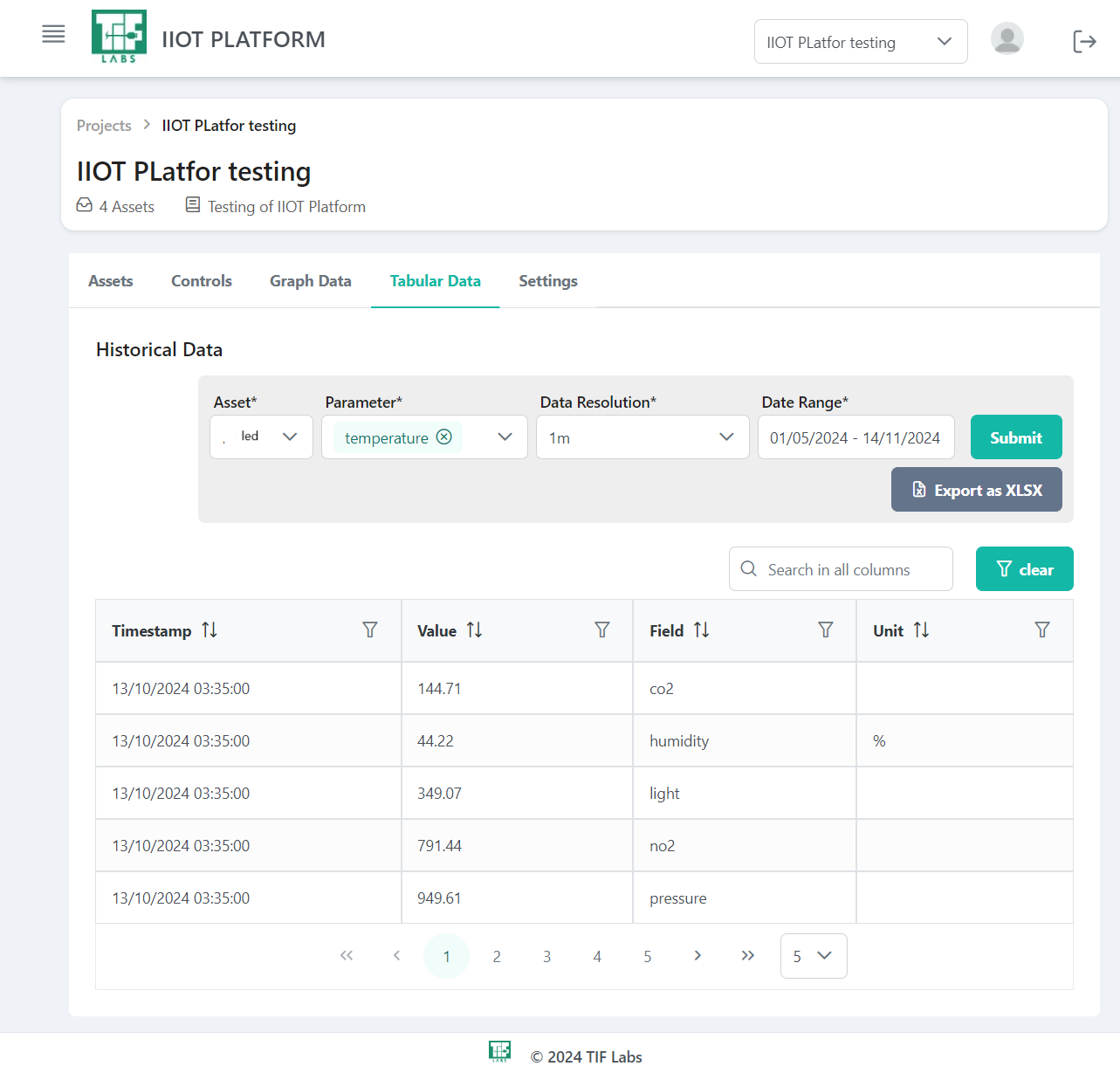Open the Settings tab
1120x1073 pixels.
pos(548,280)
